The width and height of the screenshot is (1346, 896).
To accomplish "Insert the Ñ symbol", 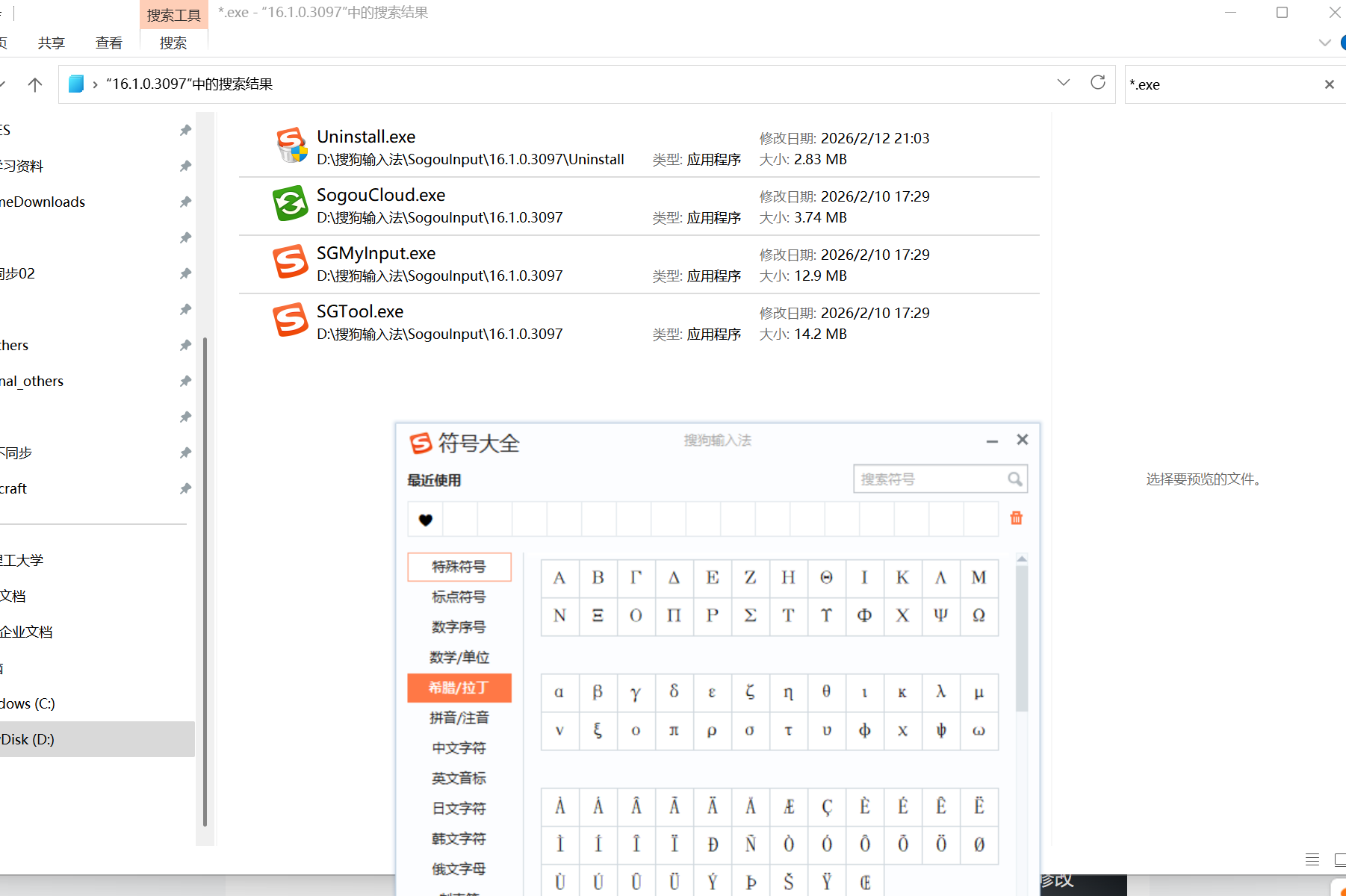I will (x=750, y=844).
